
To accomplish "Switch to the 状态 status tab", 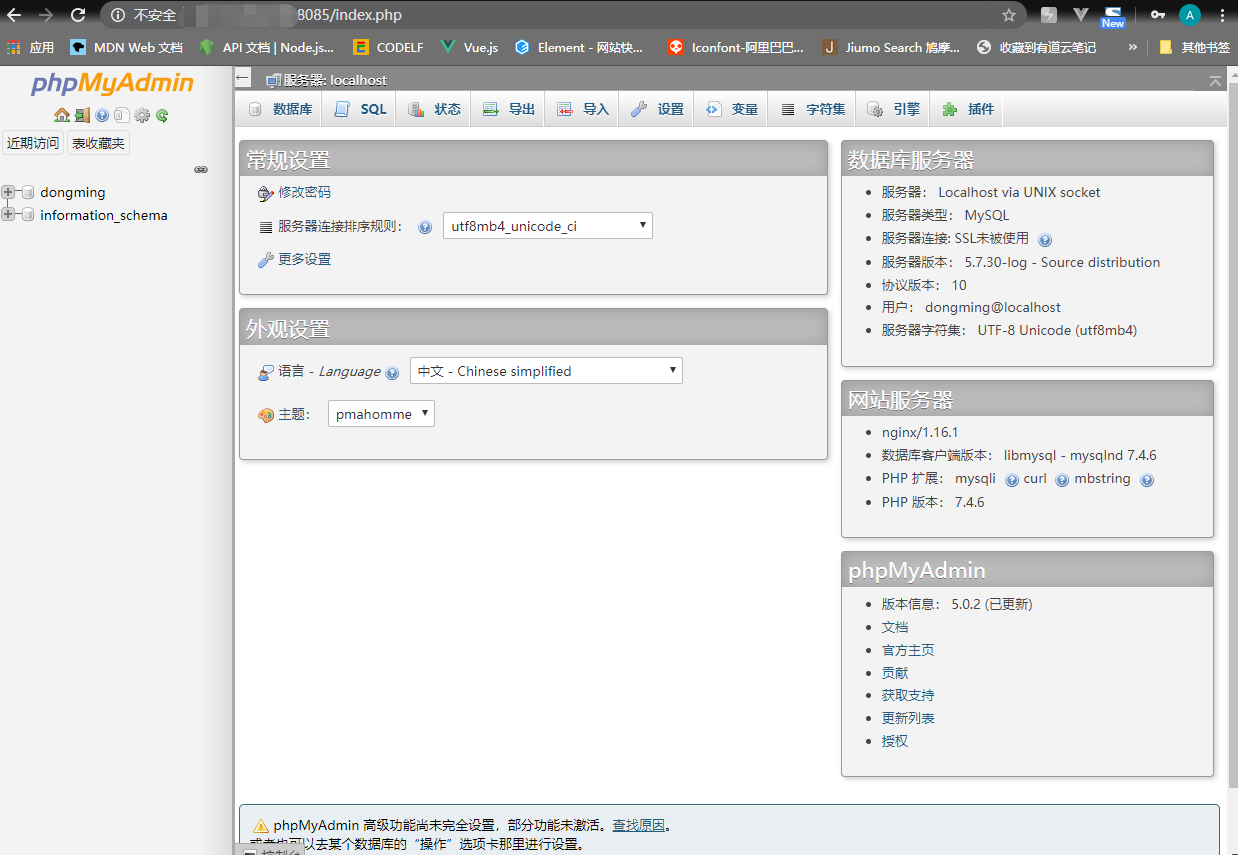I will tap(433, 108).
